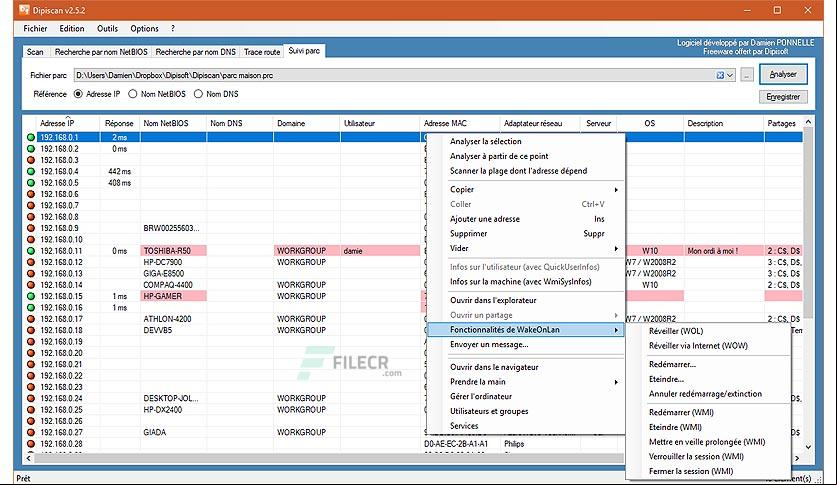Click the red status icon beside 192.168.0.12

31,262
